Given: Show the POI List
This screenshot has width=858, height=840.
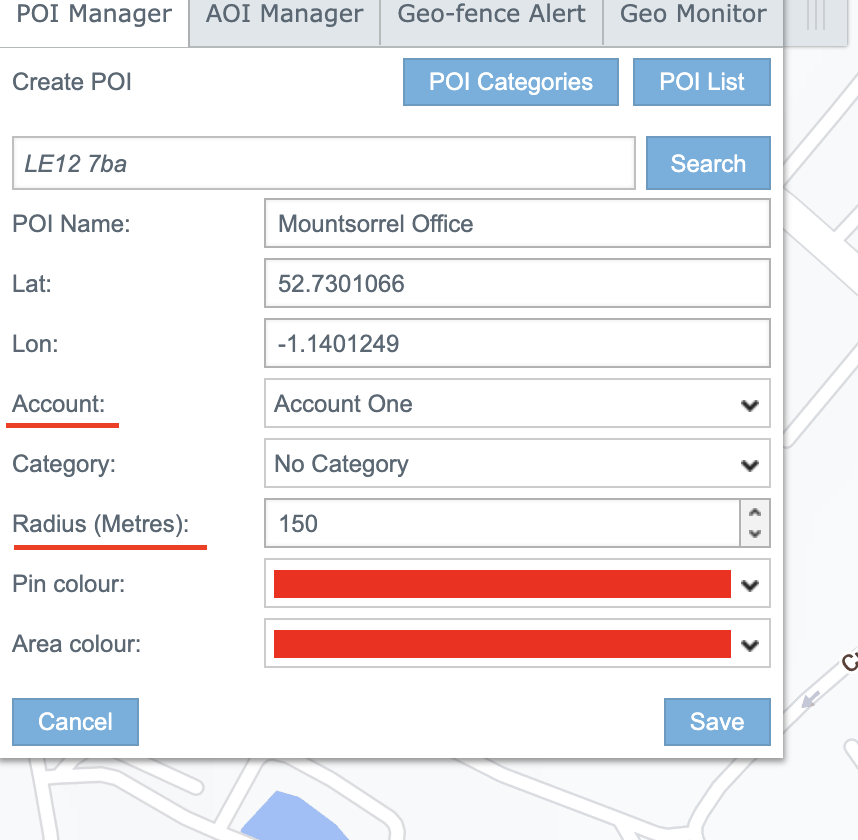Looking at the screenshot, I should (x=701, y=82).
